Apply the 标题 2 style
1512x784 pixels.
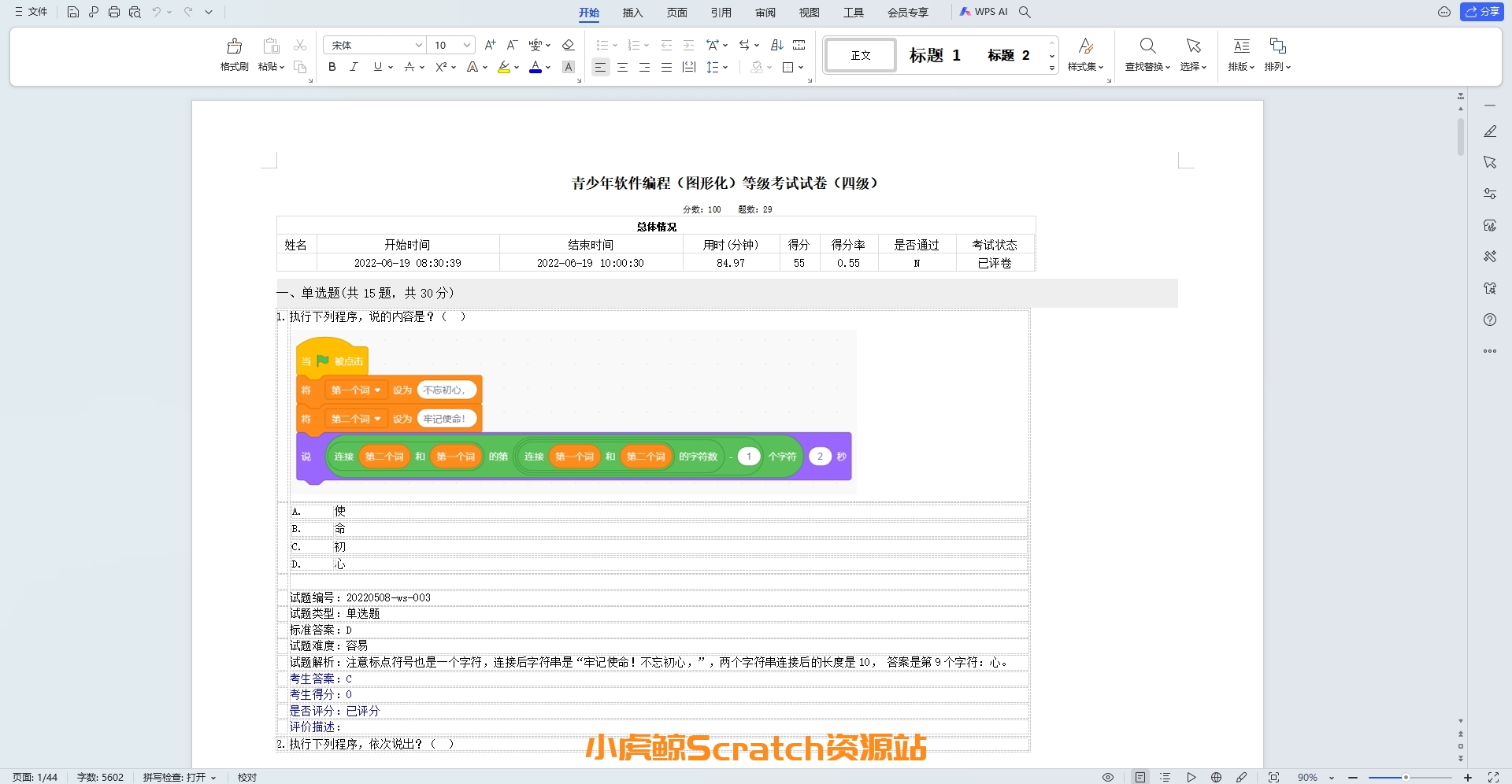(x=1009, y=55)
